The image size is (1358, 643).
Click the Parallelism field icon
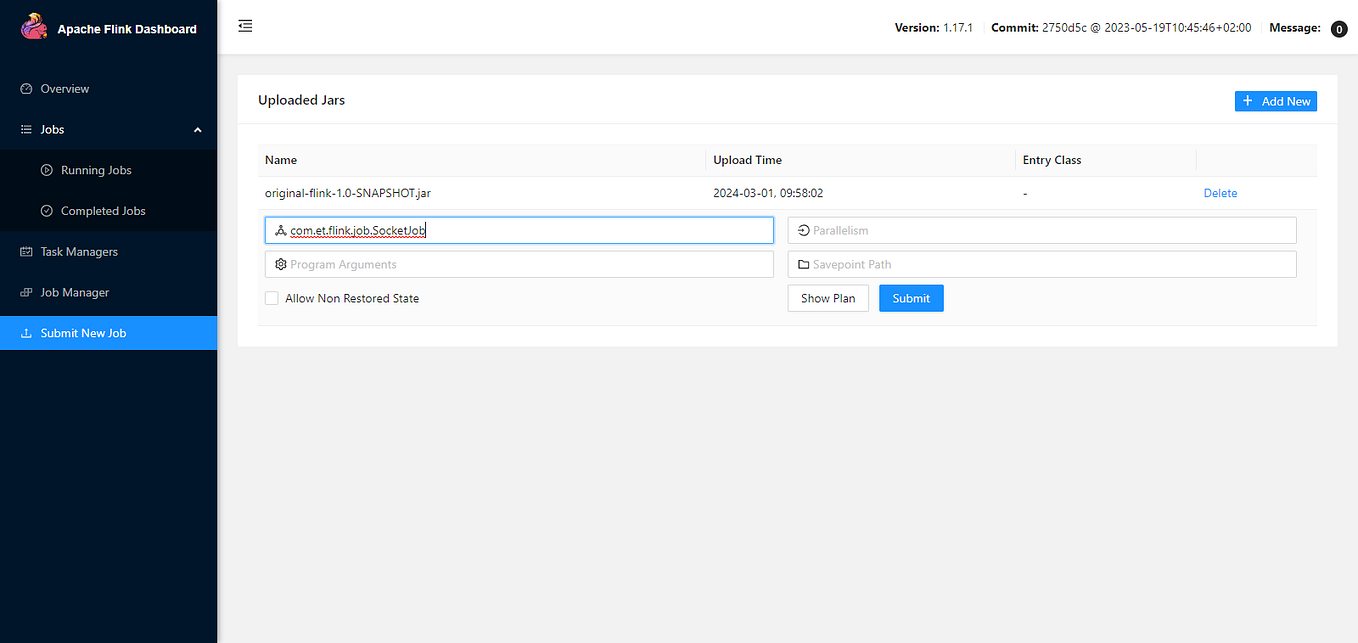801,230
